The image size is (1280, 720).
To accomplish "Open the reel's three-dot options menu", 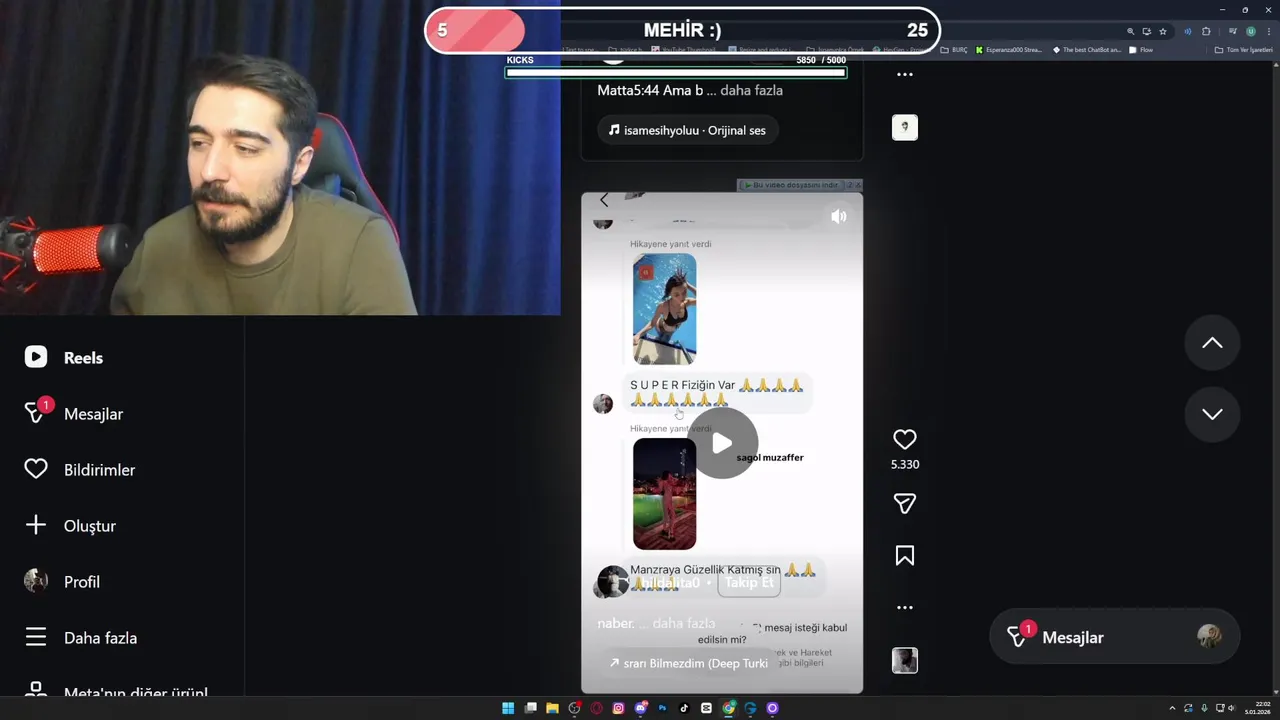I will click(x=905, y=607).
